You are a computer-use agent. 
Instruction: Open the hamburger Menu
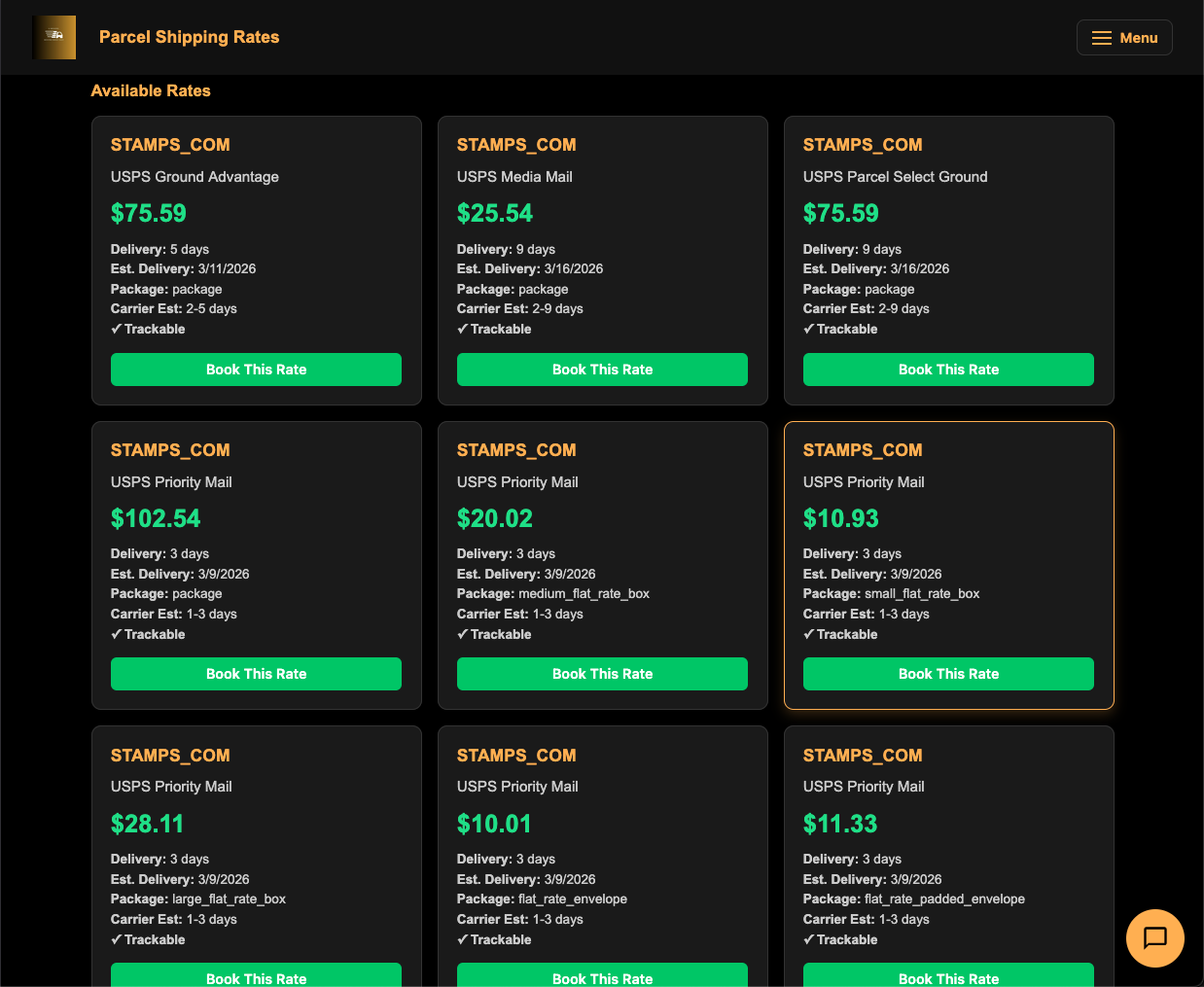click(1124, 37)
